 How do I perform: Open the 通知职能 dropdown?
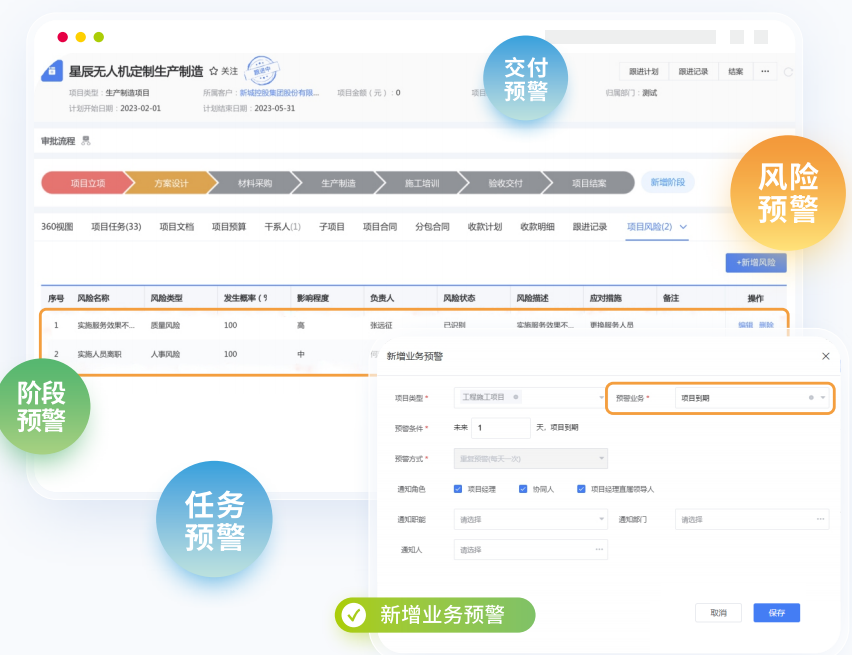click(530, 519)
